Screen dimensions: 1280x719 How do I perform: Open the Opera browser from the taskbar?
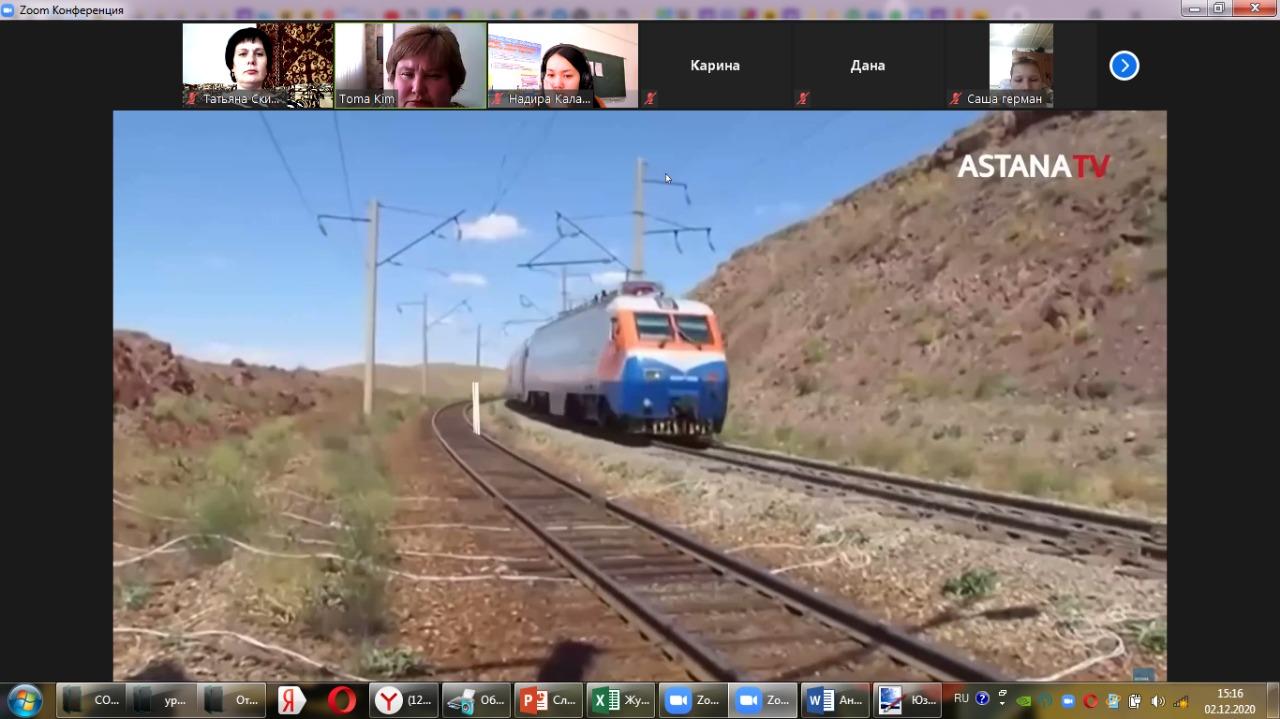click(x=341, y=700)
